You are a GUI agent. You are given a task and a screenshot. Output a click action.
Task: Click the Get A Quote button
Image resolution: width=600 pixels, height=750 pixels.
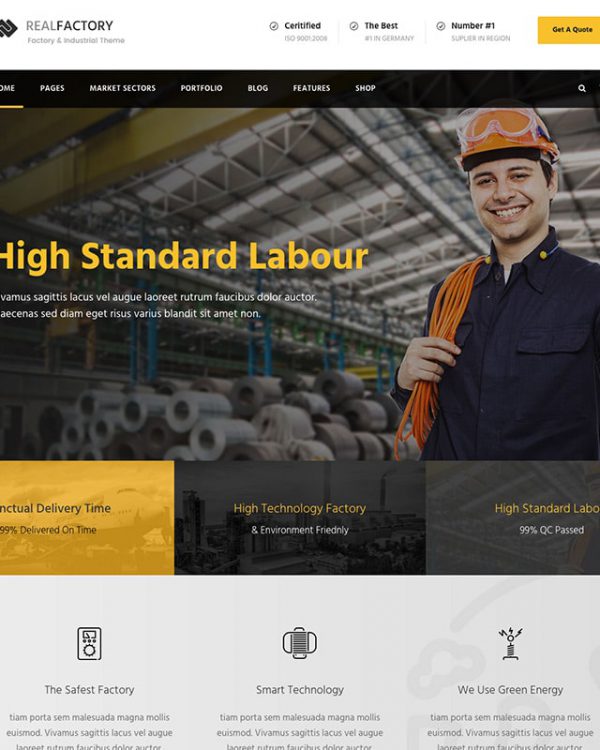click(569, 30)
